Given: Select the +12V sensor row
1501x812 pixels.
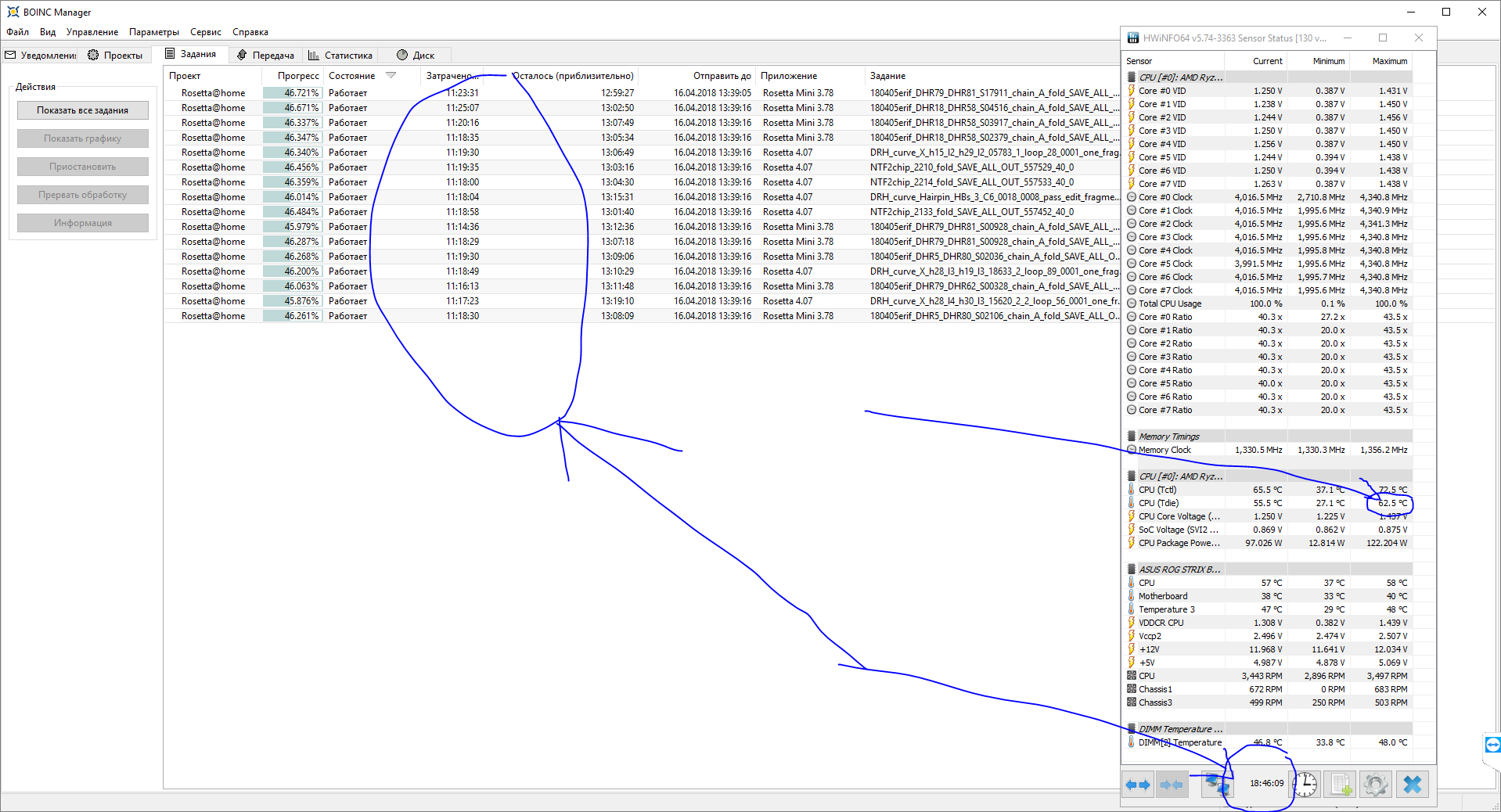Looking at the screenshot, I should 1269,649.
